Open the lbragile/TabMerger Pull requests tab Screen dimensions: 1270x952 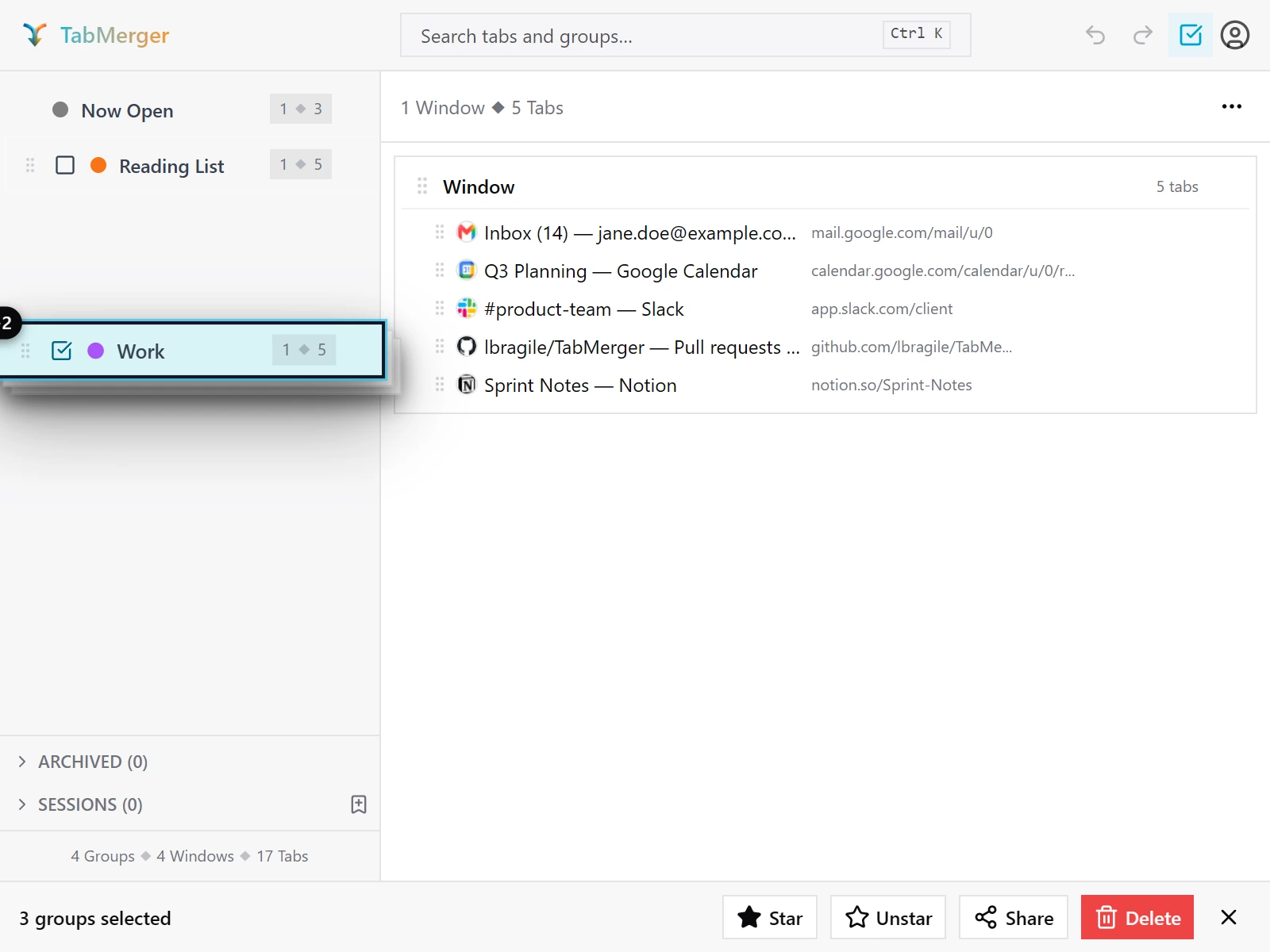[642, 347]
